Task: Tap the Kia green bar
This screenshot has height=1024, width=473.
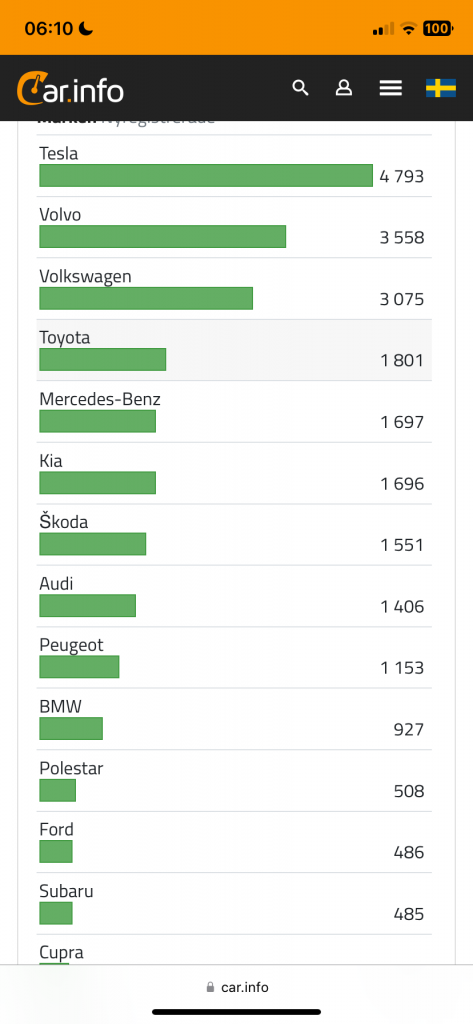Action: coord(97,483)
